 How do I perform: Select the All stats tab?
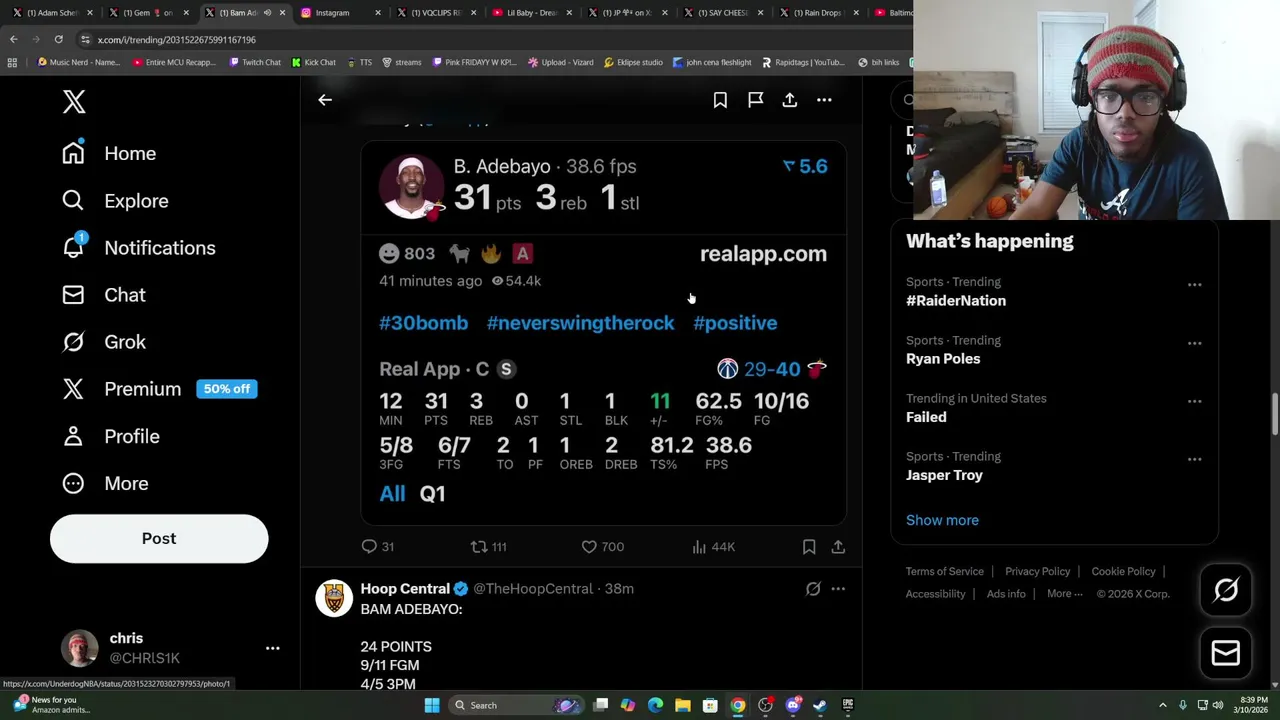[x=392, y=493]
